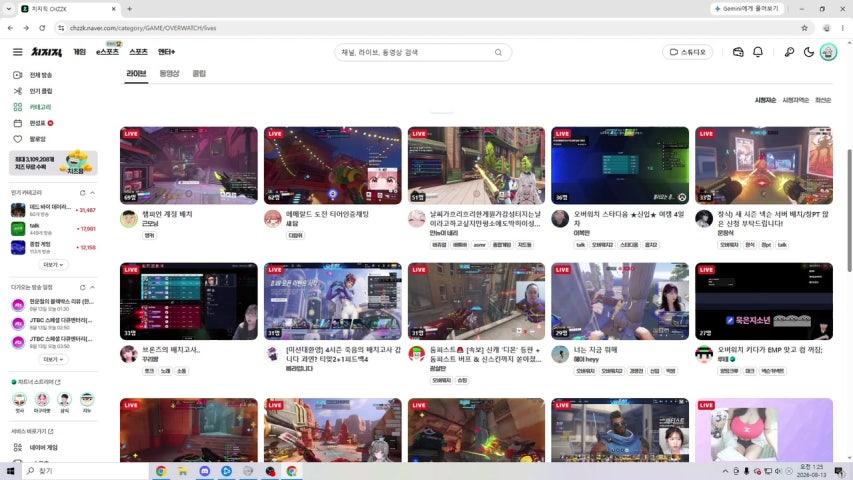This screenshot has width=853, height=480.
Task: Open Discord from the taskbar
Action: coord(205,471)
